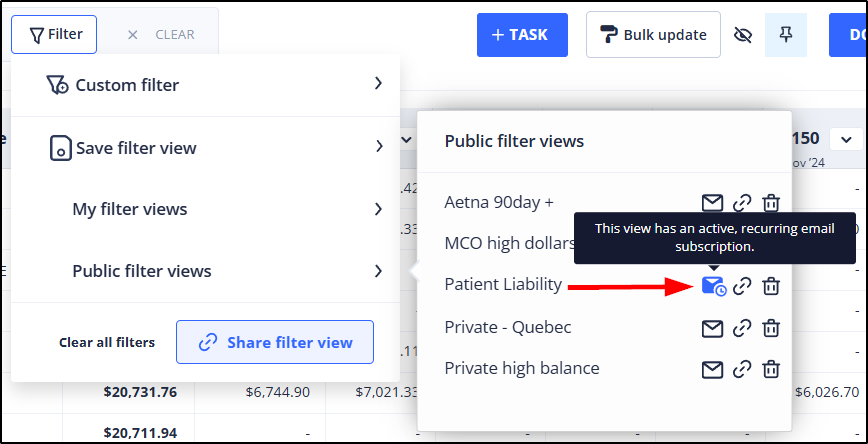Open Patient Liability active email subscription icon
Image resolution: width=868 pixels, height=444 pixels.
point(713,286)
